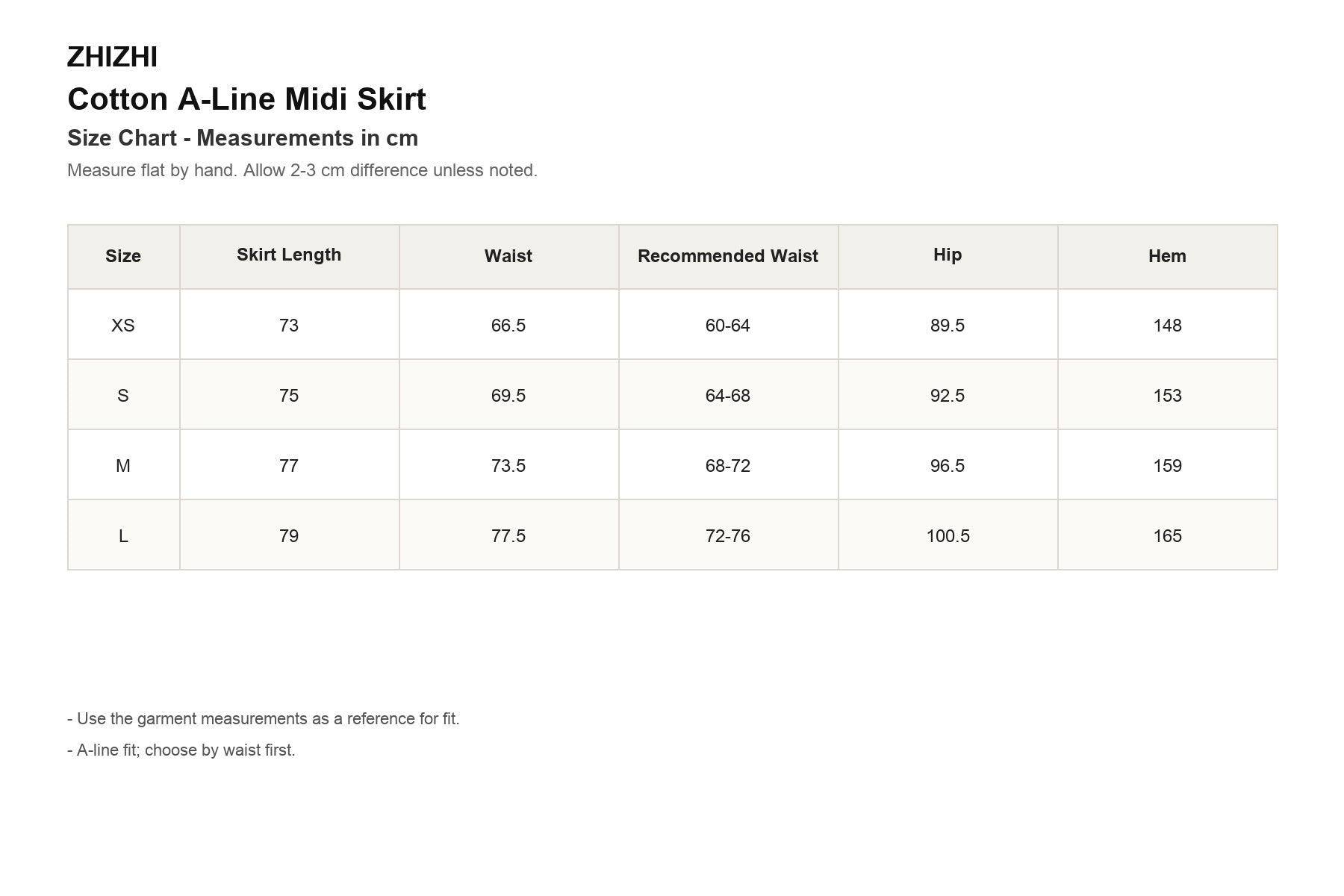1344x896 pixels.
Task: Click the Waist column header
Action: [x=508, y=256]
